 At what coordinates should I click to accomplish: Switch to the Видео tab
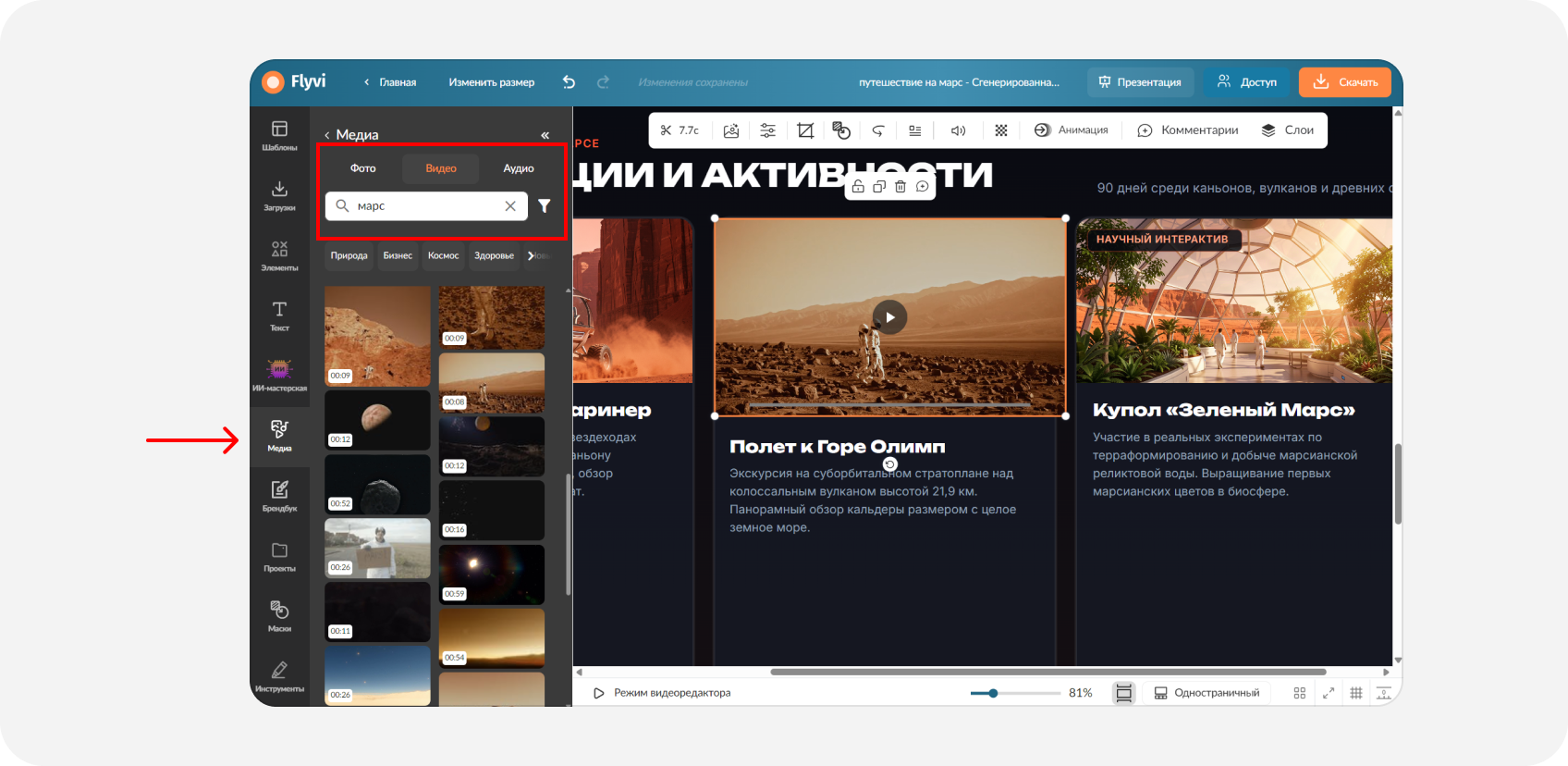coord(441,168)
